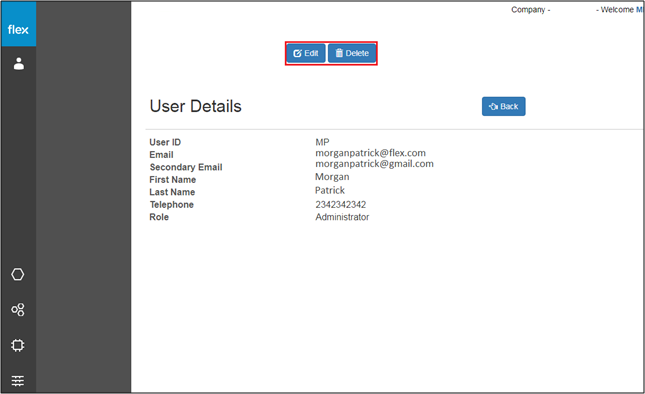Screen dimensions: 645x394
Task: Select telephone number 2342342342
Action: [341, 204]
